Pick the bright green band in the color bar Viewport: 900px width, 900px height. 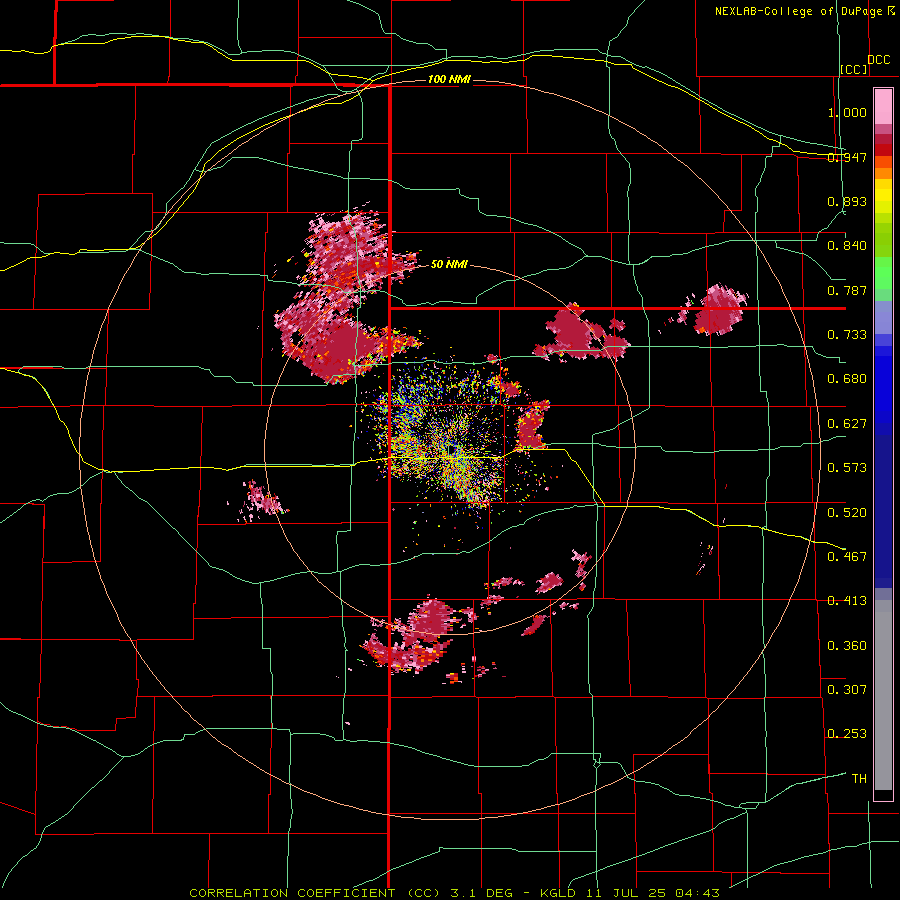point(883,273)
